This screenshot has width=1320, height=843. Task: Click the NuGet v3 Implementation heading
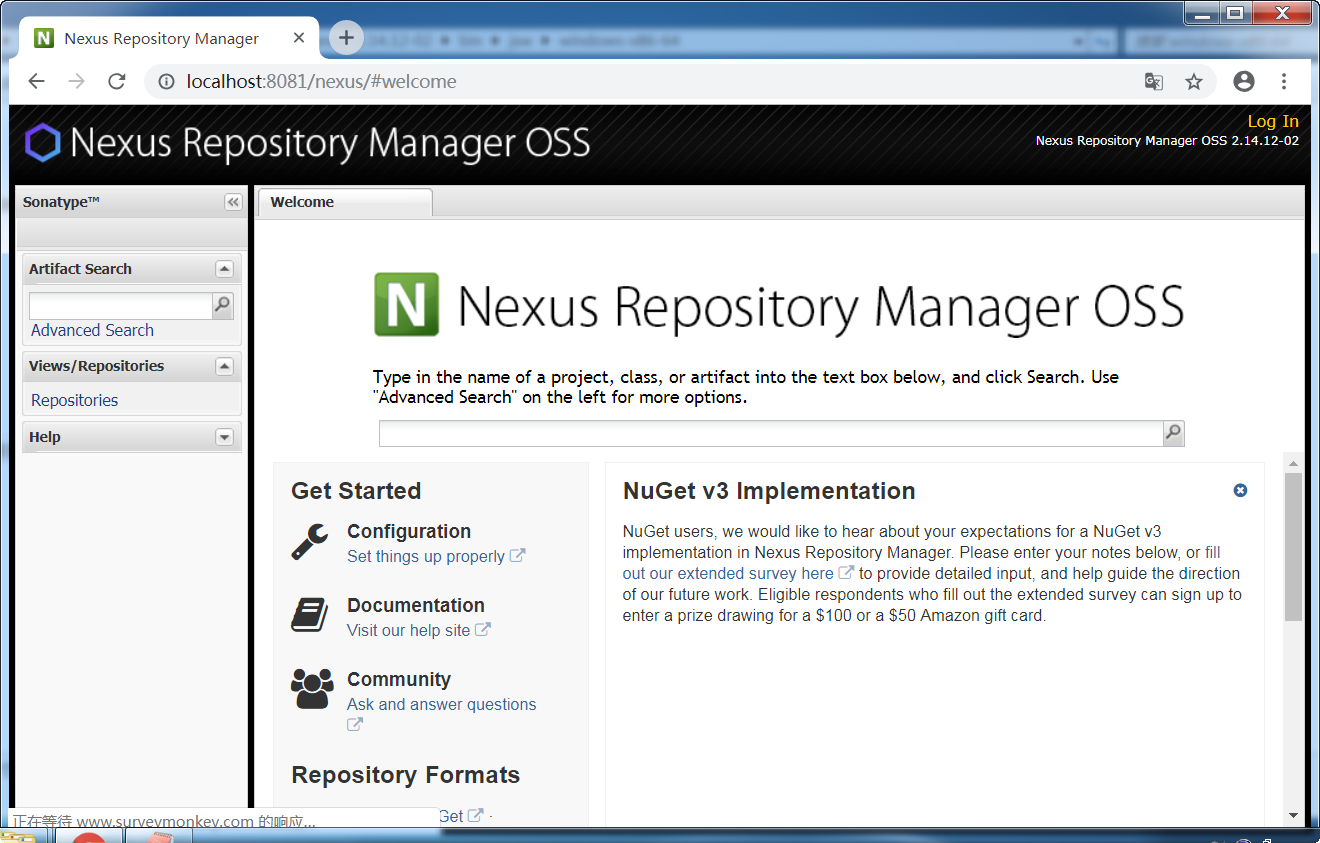769,491
